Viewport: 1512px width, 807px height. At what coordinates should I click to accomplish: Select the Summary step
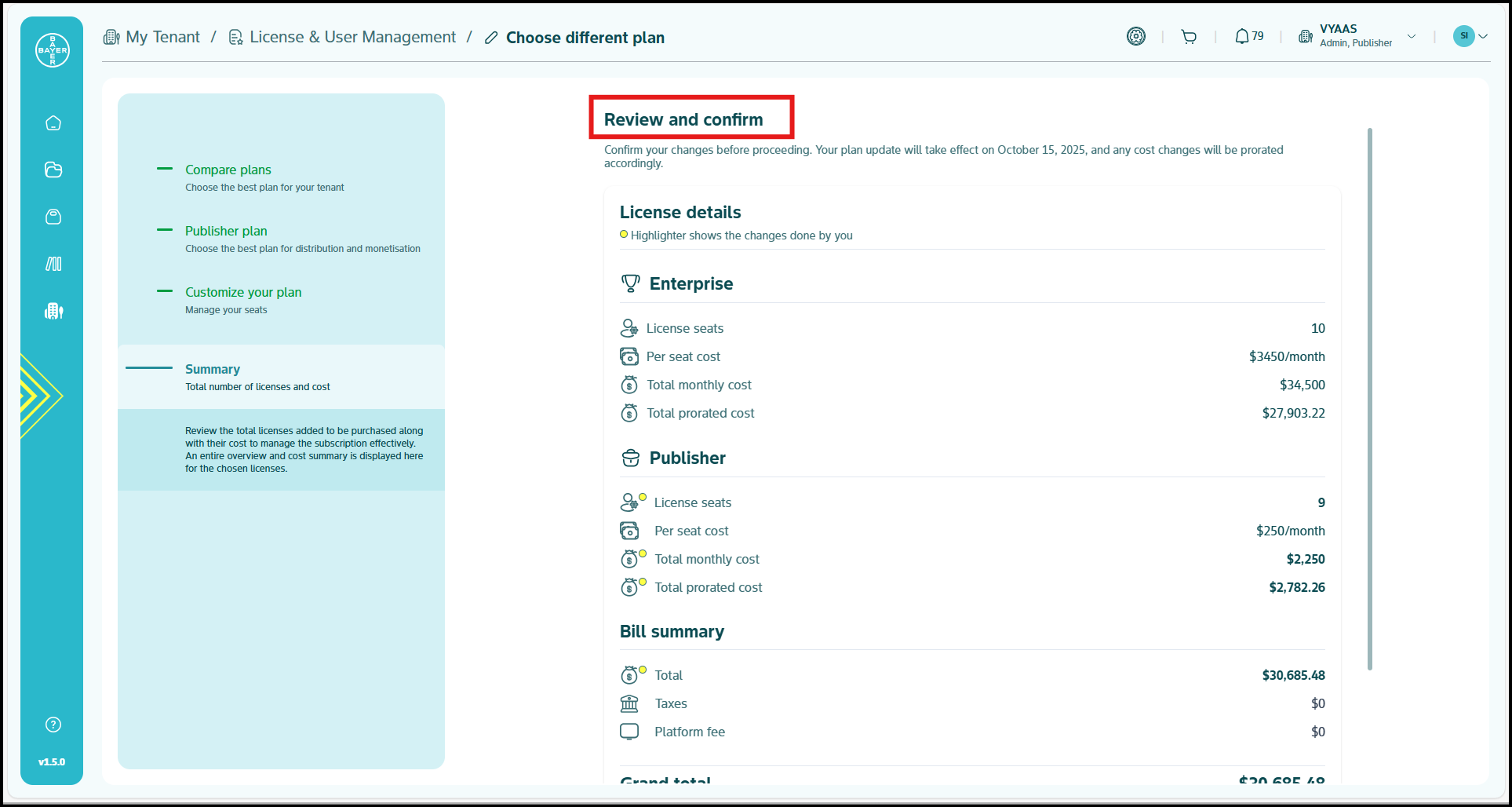[x=213, y=369]
